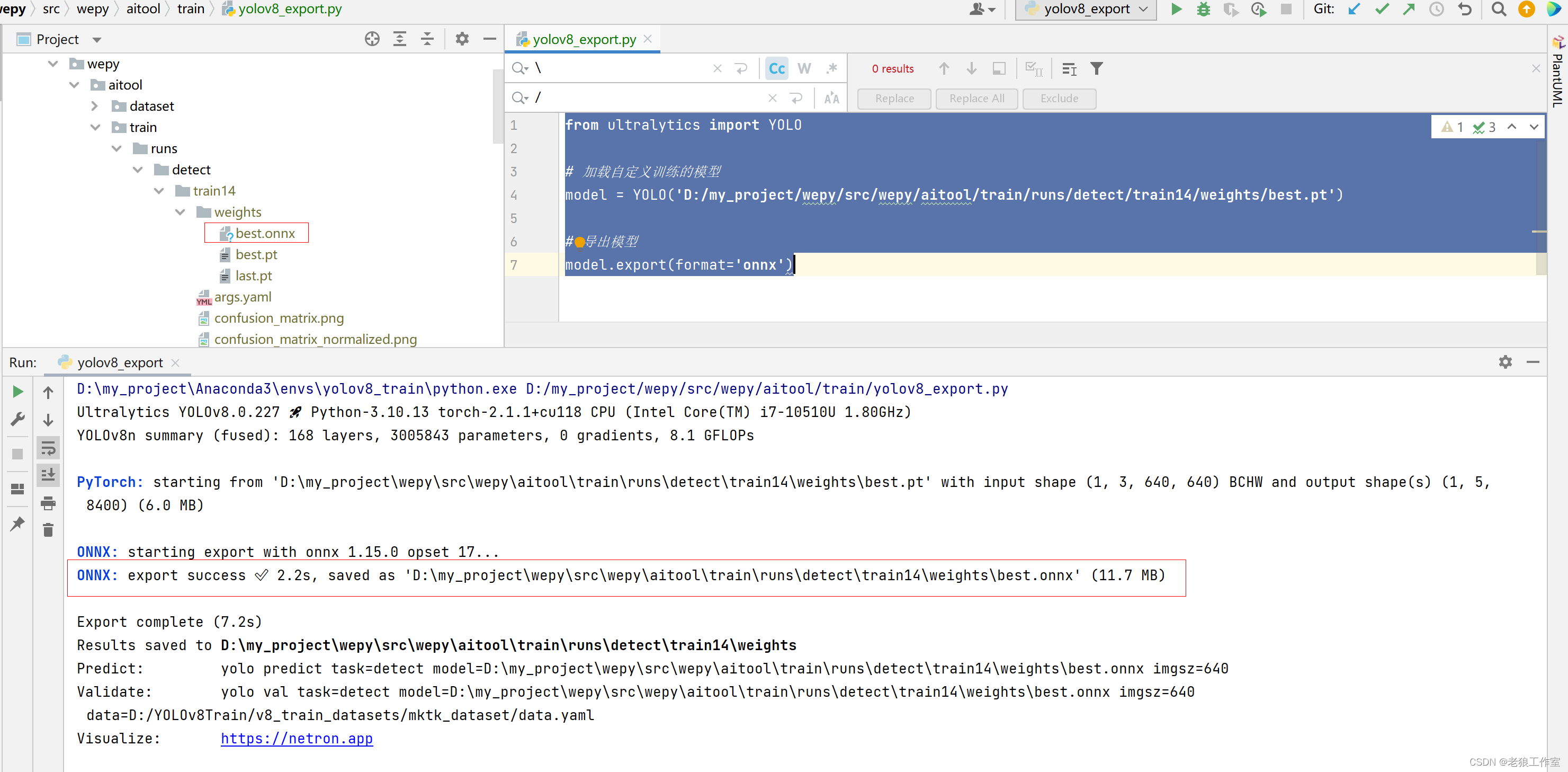Select yolov8_export.py editor tab

click(x=583, y=40)
